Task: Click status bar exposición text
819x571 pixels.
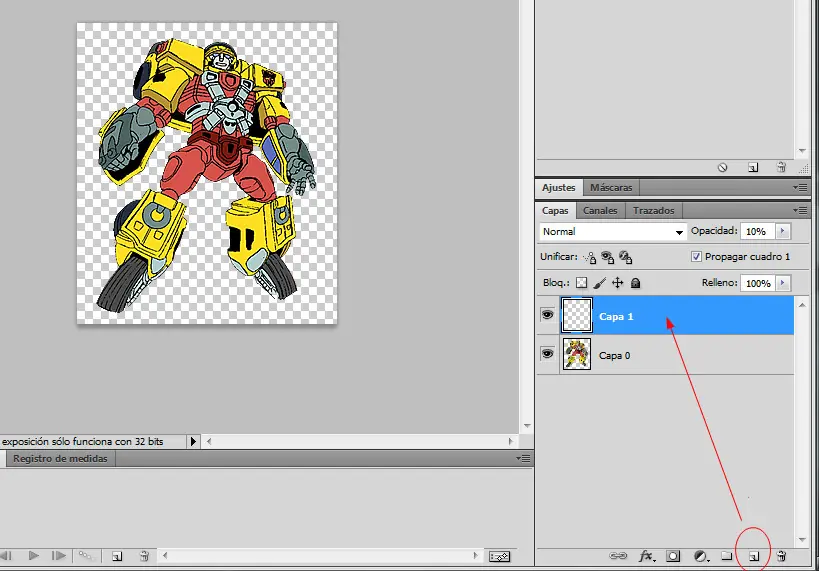Action: point(83,441)
